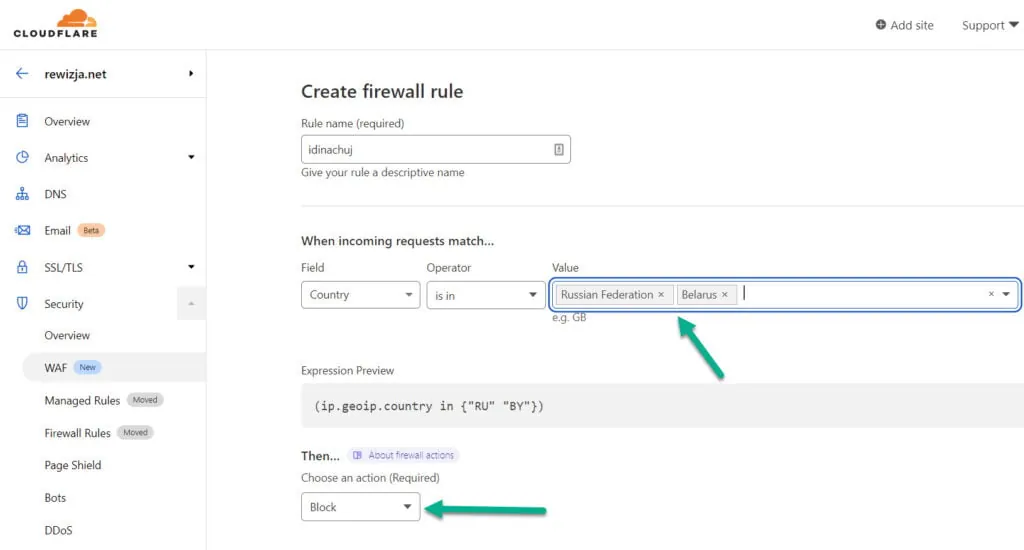1024x550 pixels.
Task: Click the Moved badge beside Firewall Rules
Action: coord(135,432)
